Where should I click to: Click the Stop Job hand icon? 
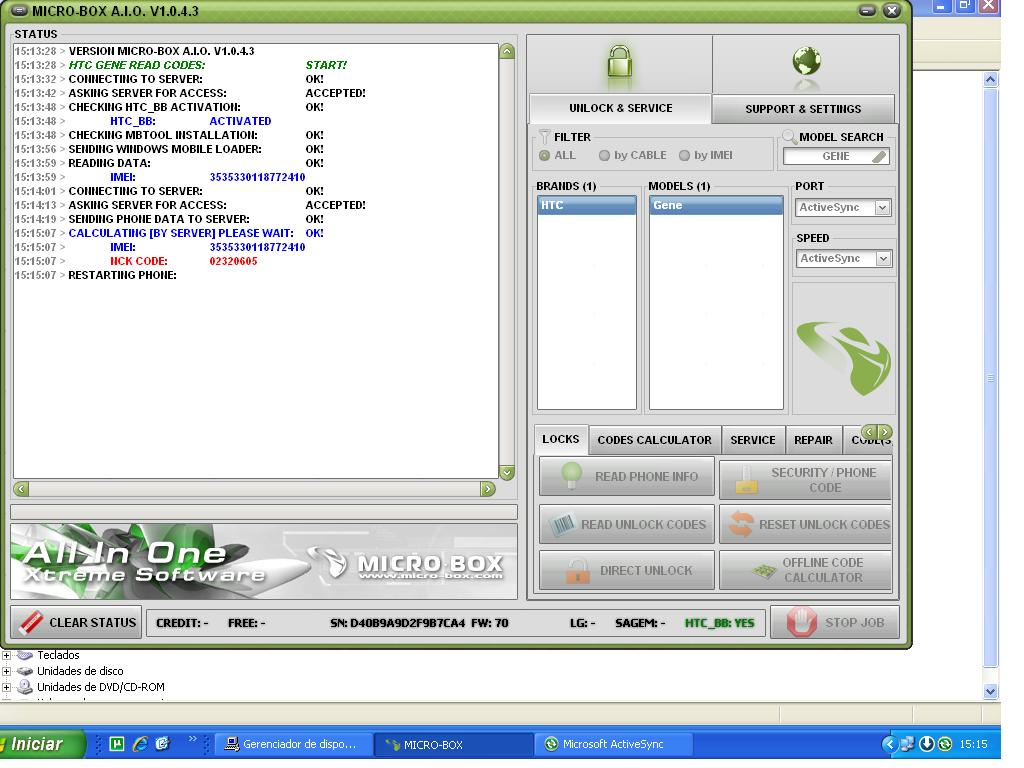tap(801, 622)
